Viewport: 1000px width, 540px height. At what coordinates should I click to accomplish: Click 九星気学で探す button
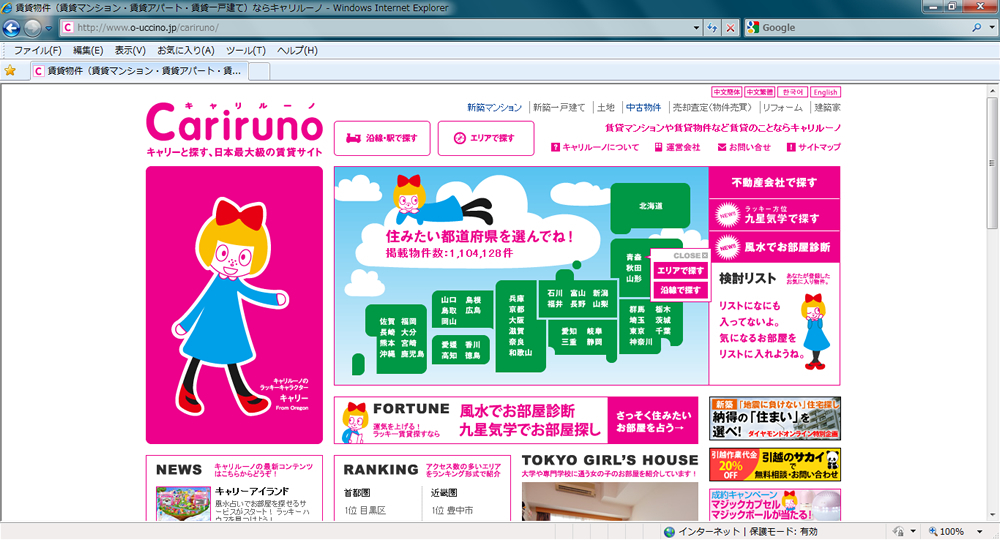click(x=774, y=215)
